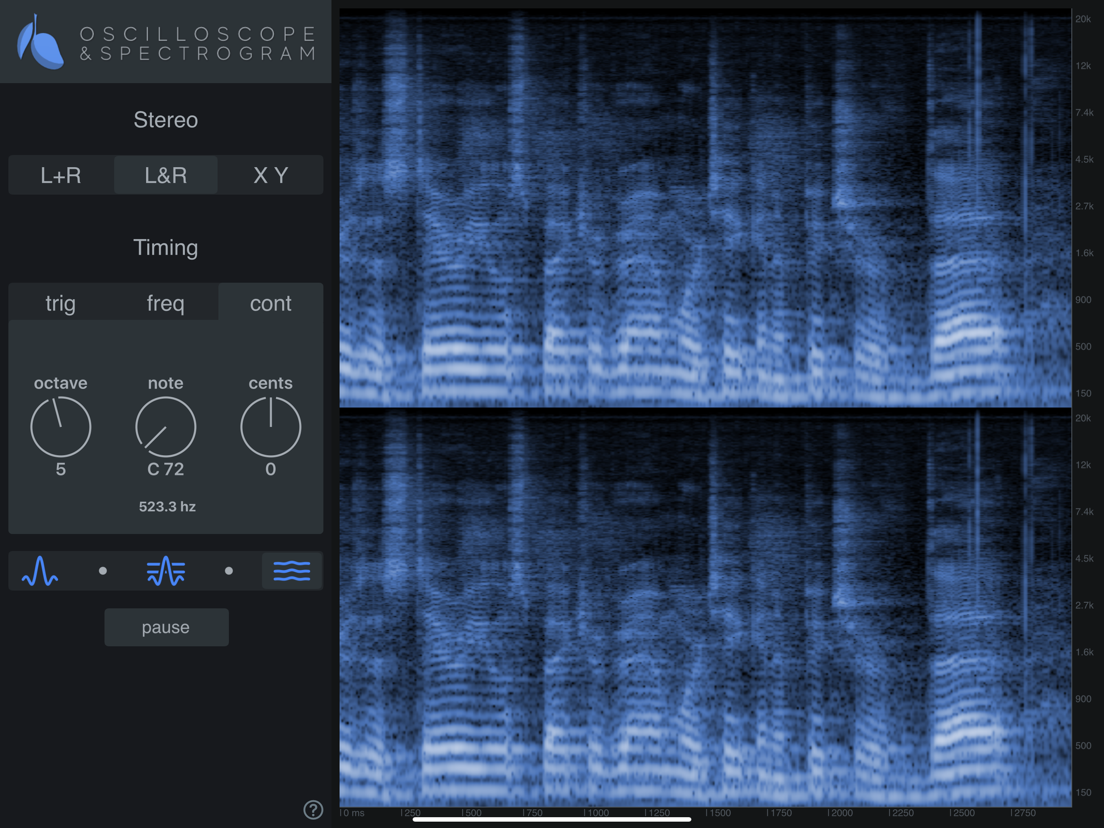Select the spectrogram view icon

291,571
